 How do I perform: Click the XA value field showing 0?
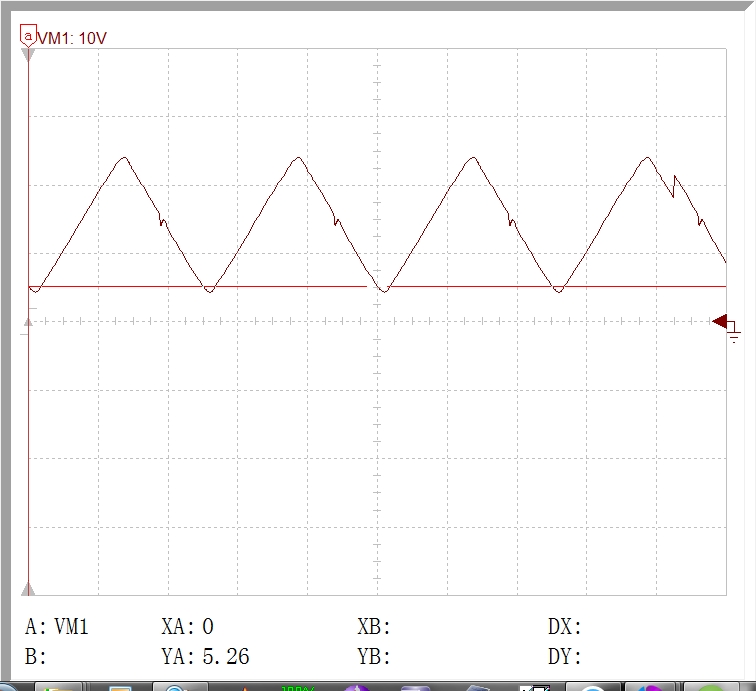click(x=188, y=626)
